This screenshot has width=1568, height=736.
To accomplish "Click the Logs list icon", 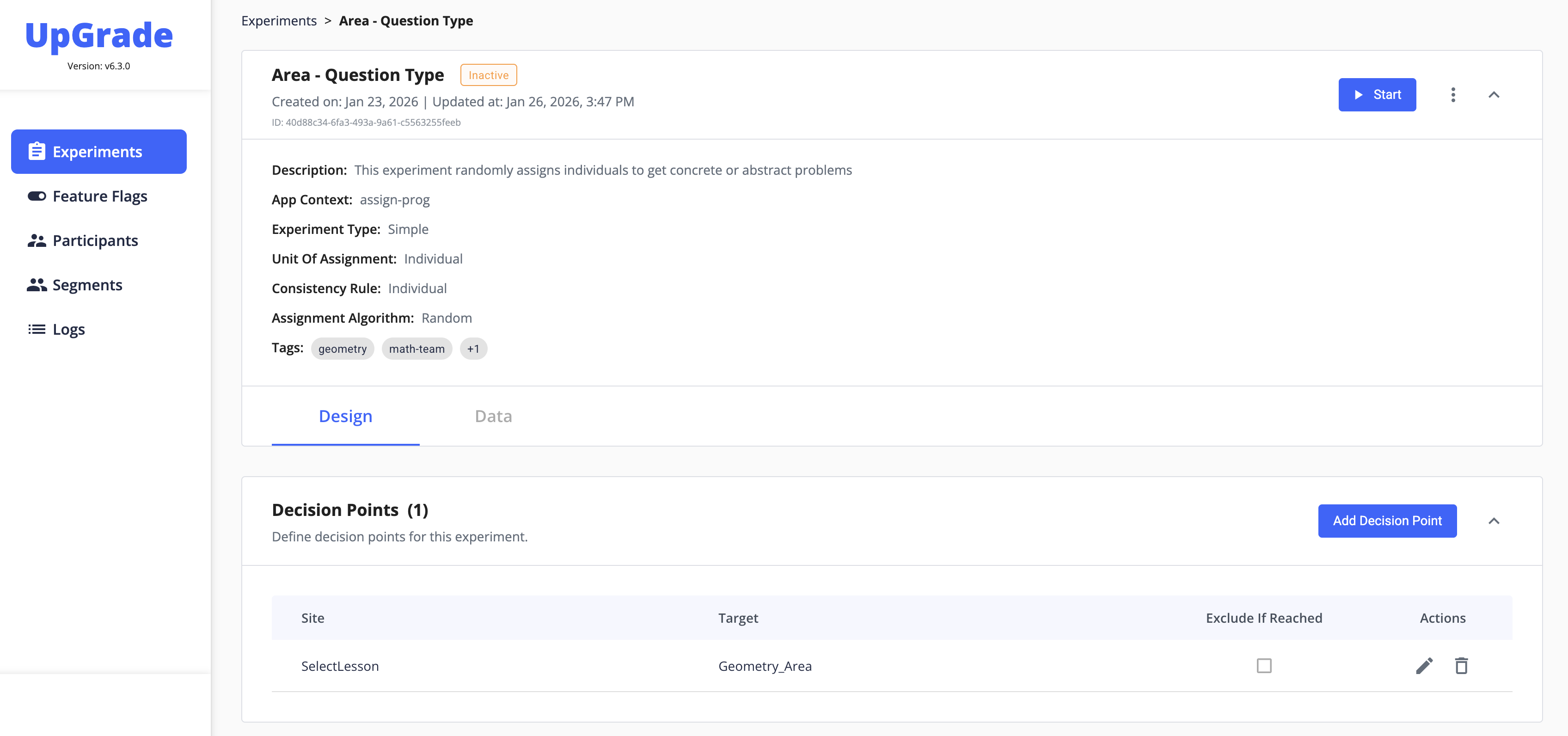I will (x=37, y=329).
